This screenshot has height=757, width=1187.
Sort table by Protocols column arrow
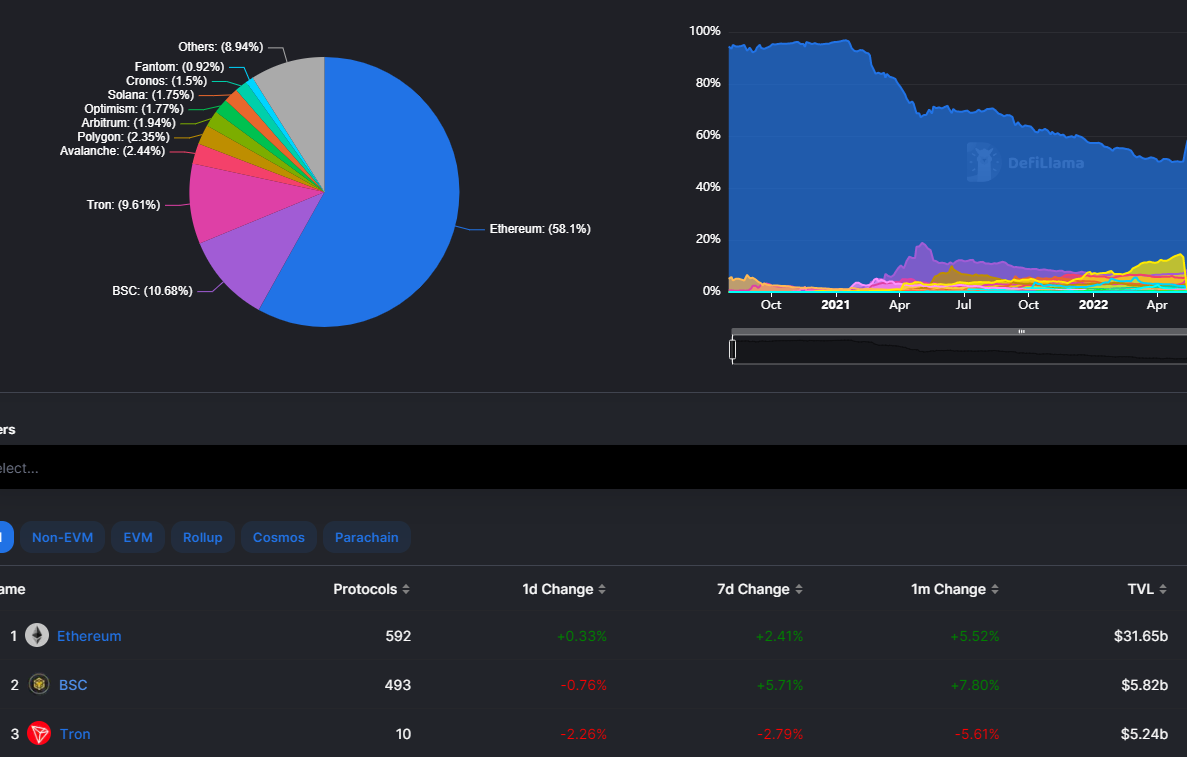coord(406,590)
